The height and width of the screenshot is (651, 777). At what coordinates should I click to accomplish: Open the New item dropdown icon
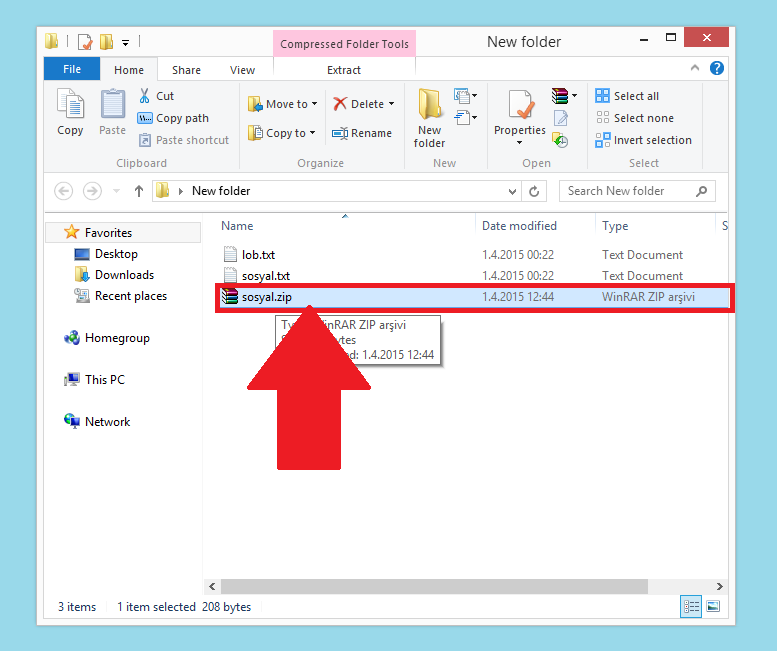coord(465,95)
